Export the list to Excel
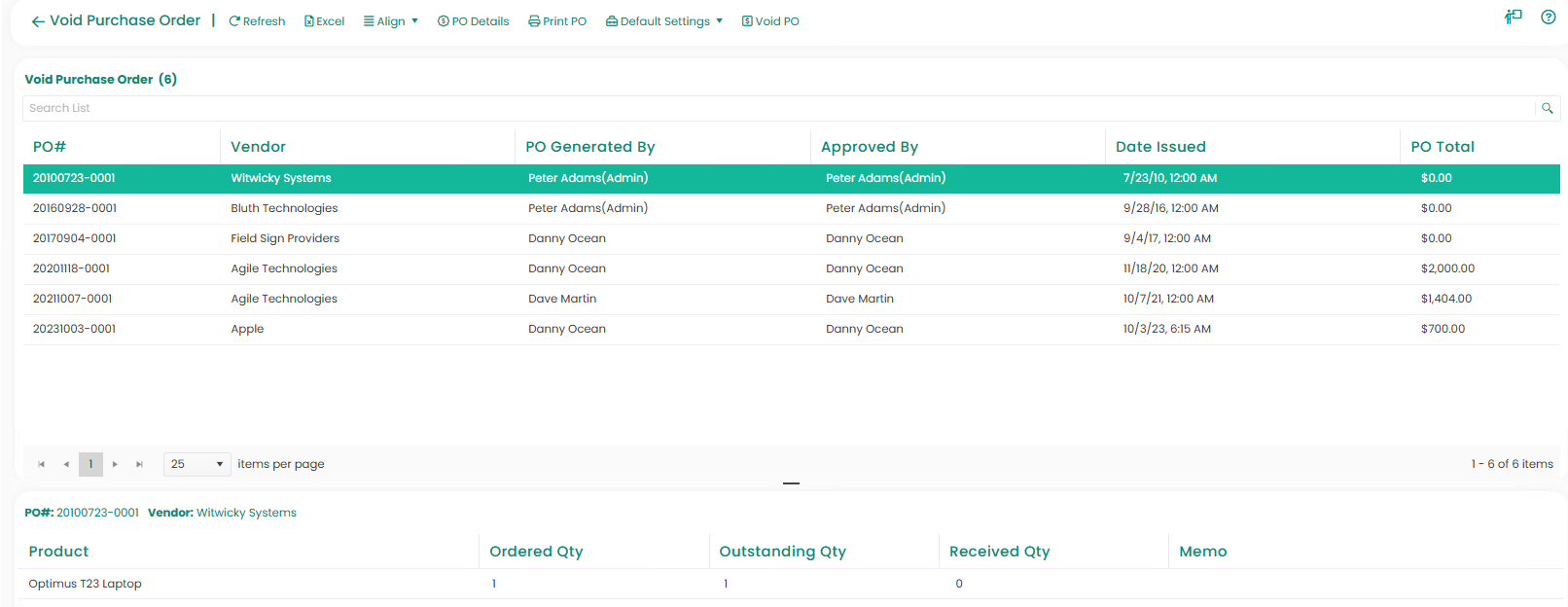This screenshot has width=1568, height=607. (324, 21)
